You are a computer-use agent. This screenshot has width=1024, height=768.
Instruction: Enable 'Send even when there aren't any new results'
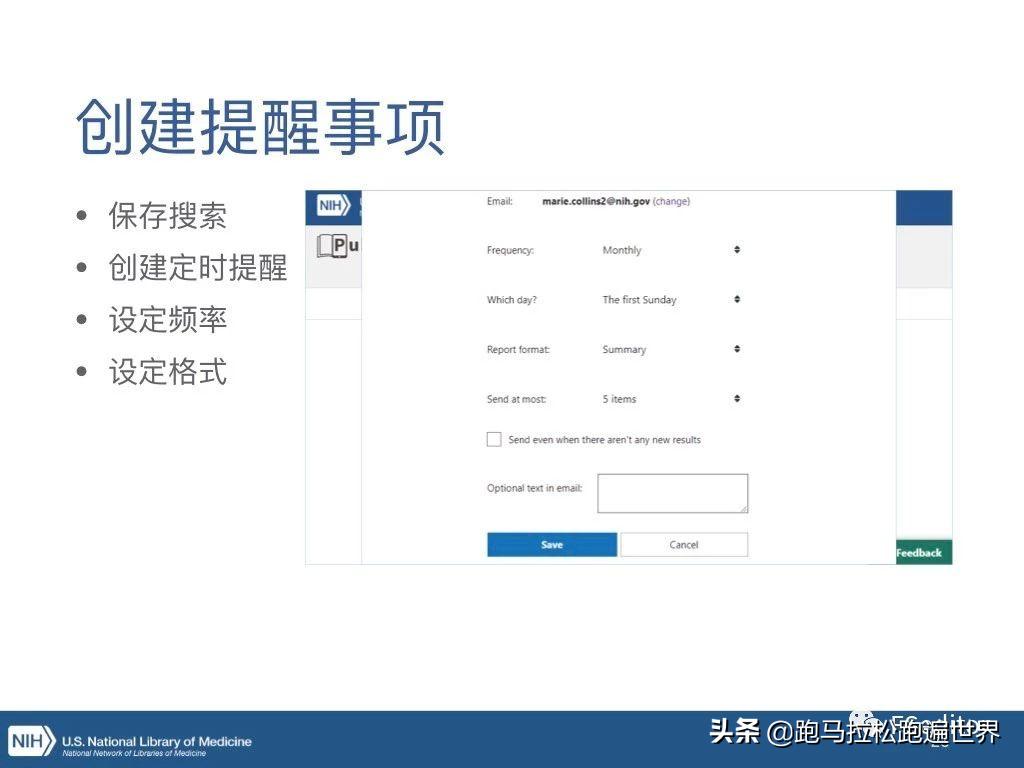494,439
